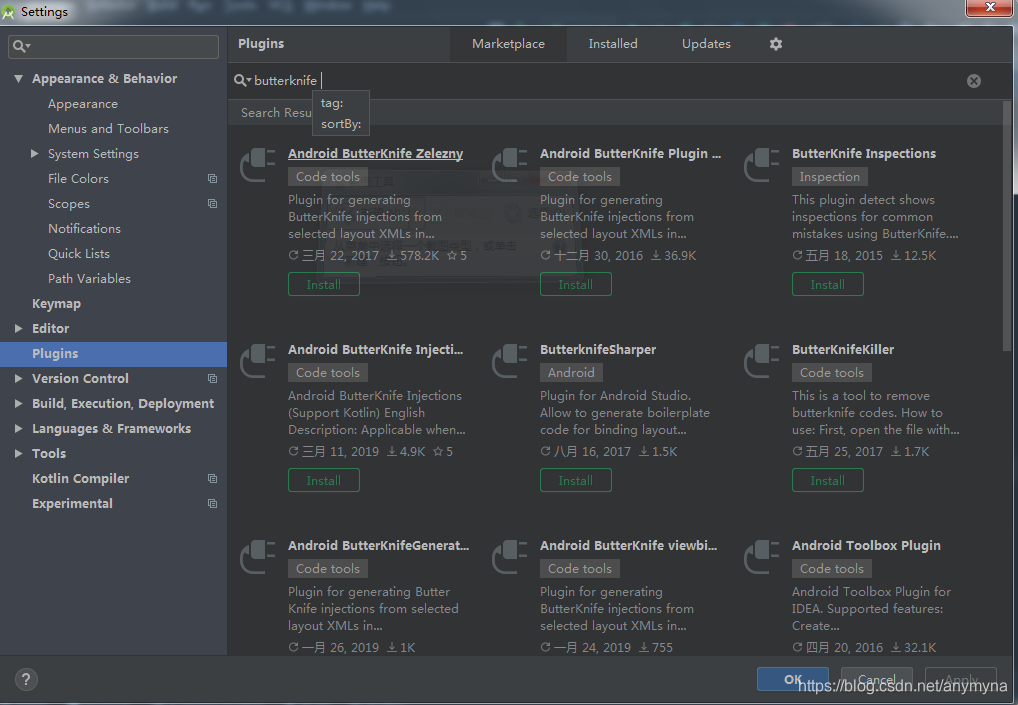Image resolution: width=1018 pixels, height=705 pixels.
Task: Select Quick Lists settings
Action: [x=79, y=253]
